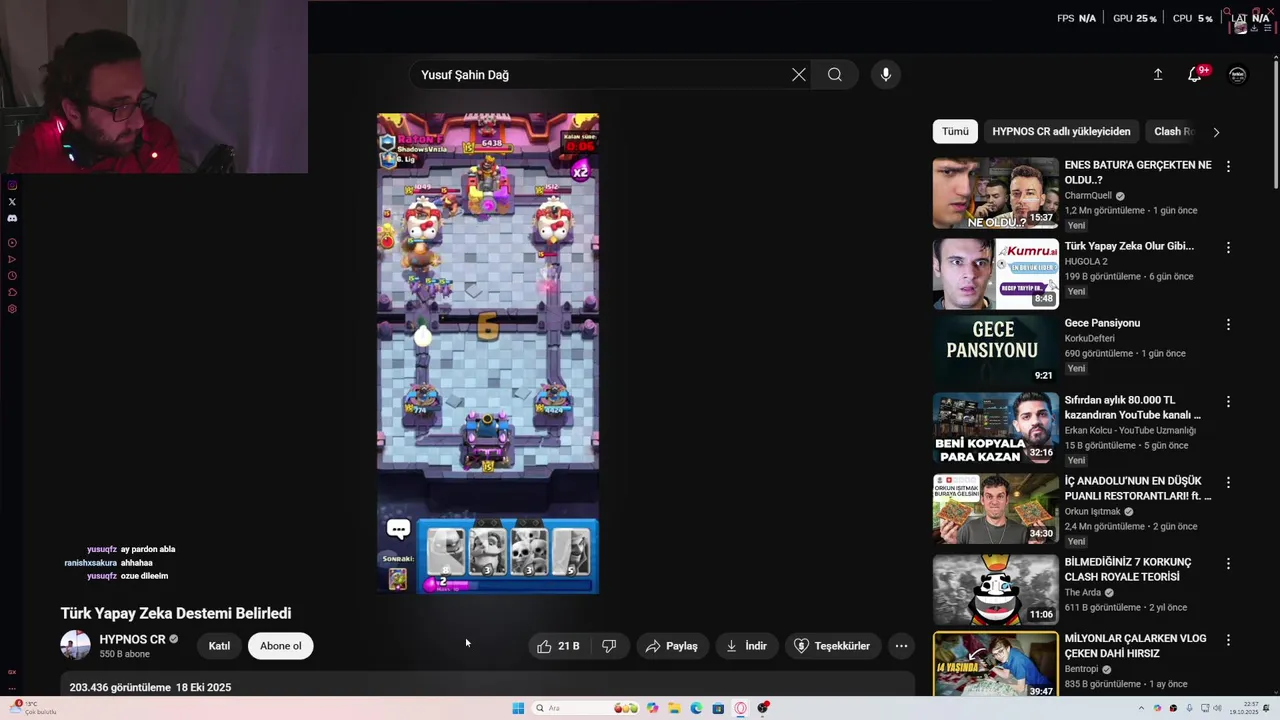Click the Katıl join button
Viewport: 1280px width, 720px height.
[219, 646]
